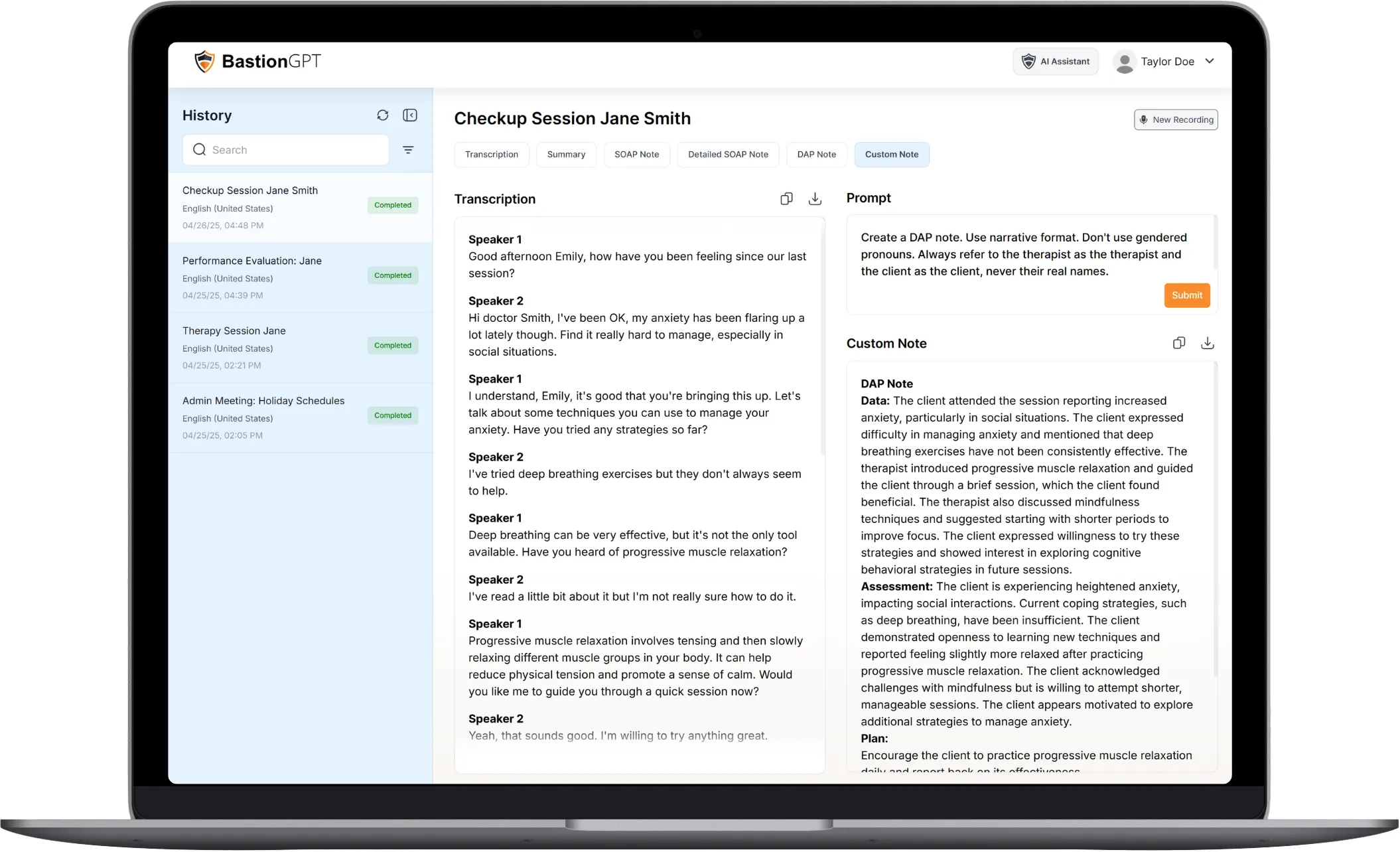
Task: Switch to the SOAP Note tab
Action: coord(636,155)
